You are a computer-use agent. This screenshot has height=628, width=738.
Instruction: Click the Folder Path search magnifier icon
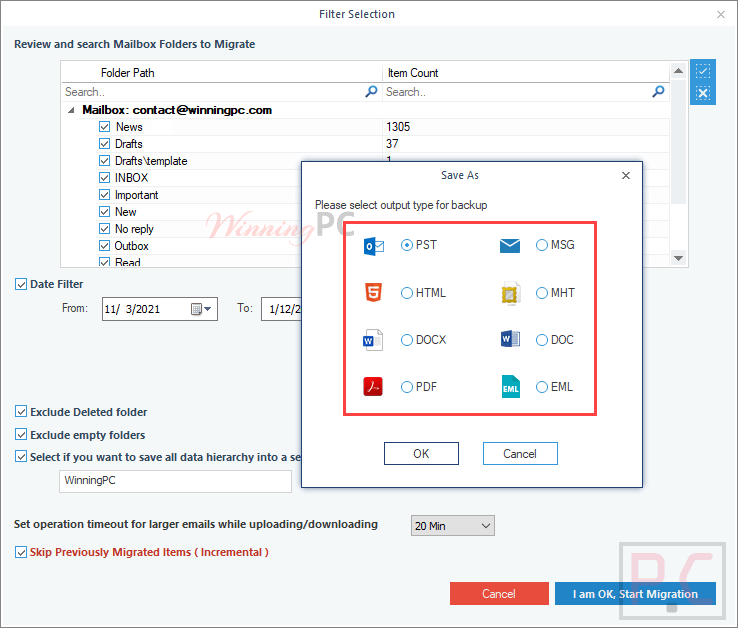click(371, 91)
